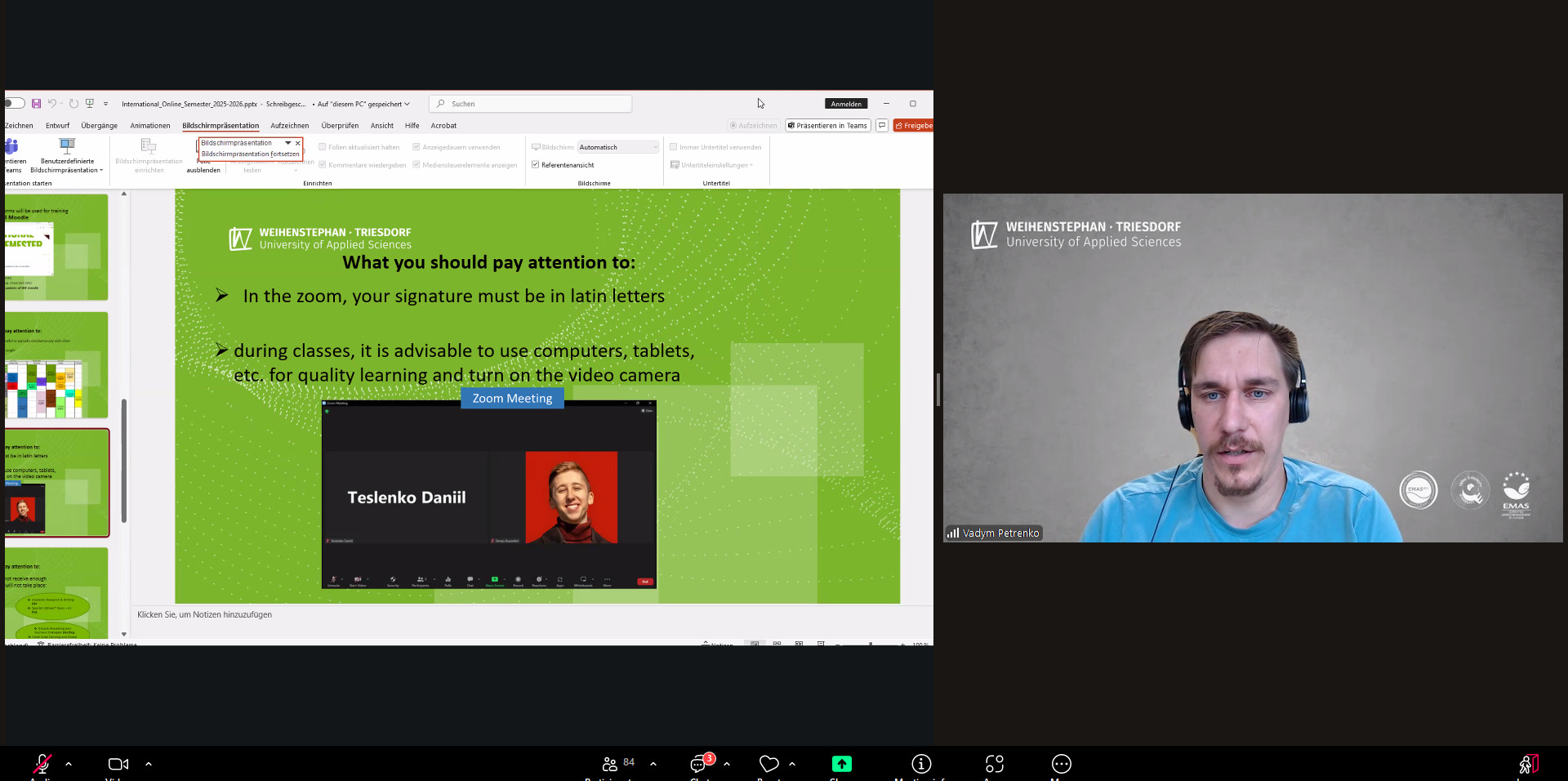Click the Leave meeting icon

click(1527, 764)
